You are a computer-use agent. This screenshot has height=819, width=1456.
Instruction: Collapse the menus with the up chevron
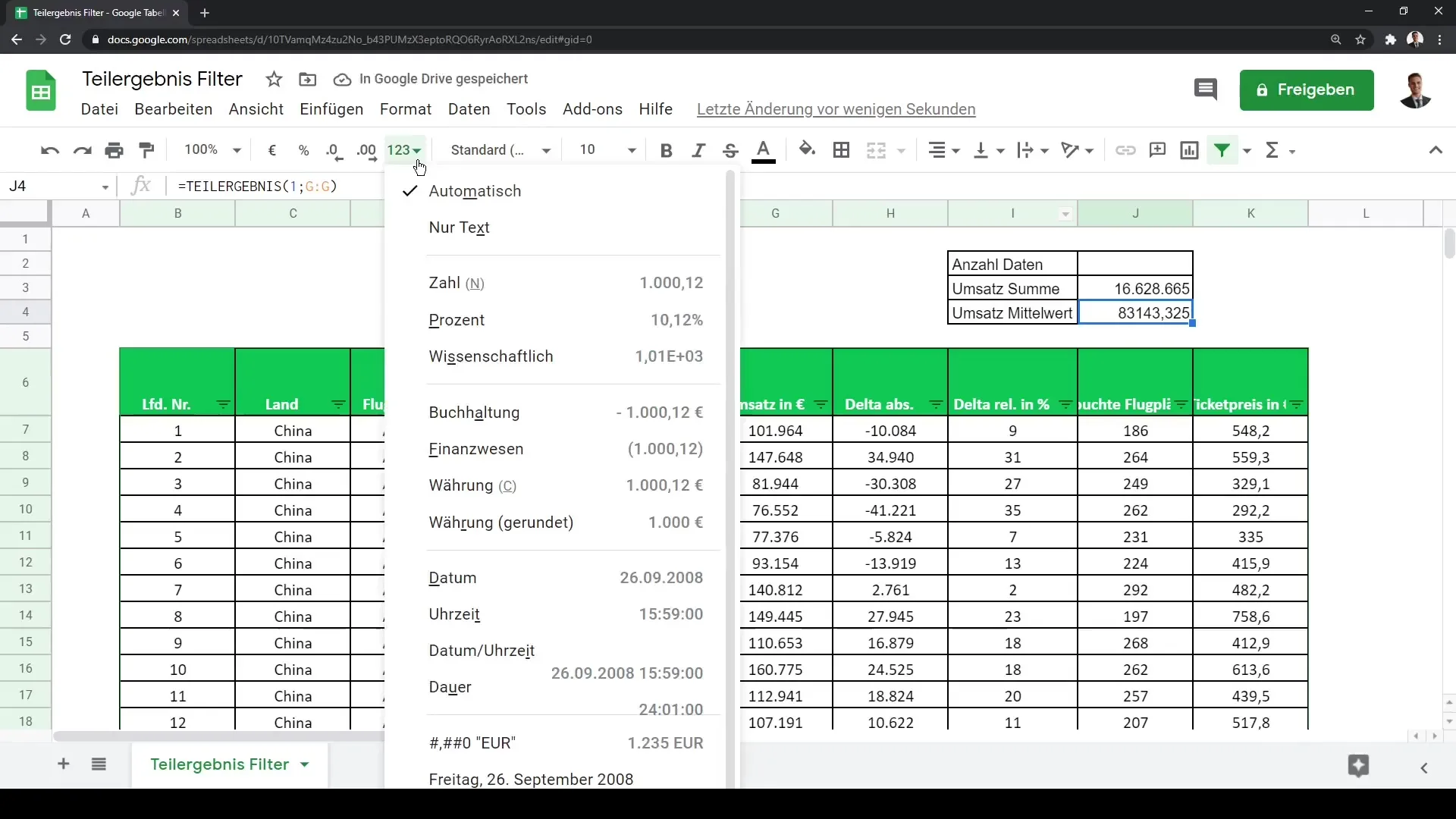click(1436, 151)
